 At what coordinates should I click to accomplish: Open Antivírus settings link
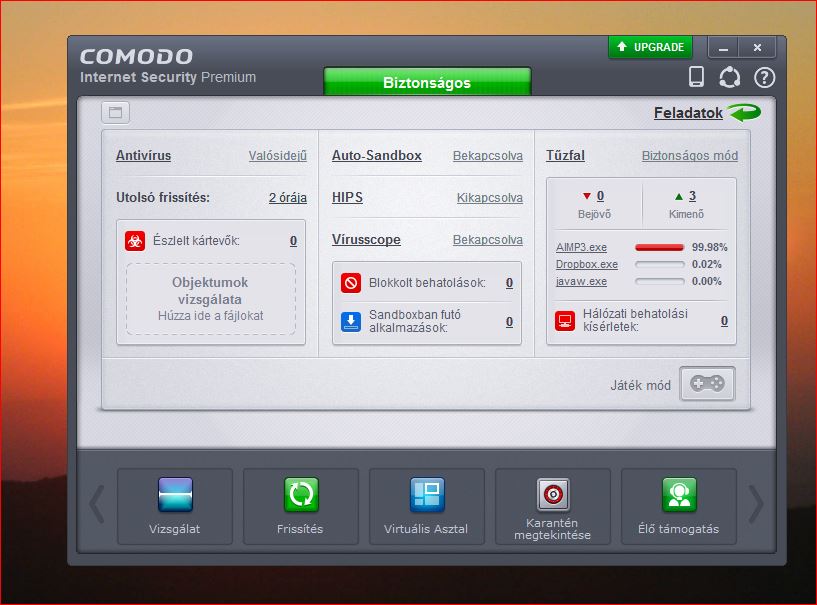143,155
